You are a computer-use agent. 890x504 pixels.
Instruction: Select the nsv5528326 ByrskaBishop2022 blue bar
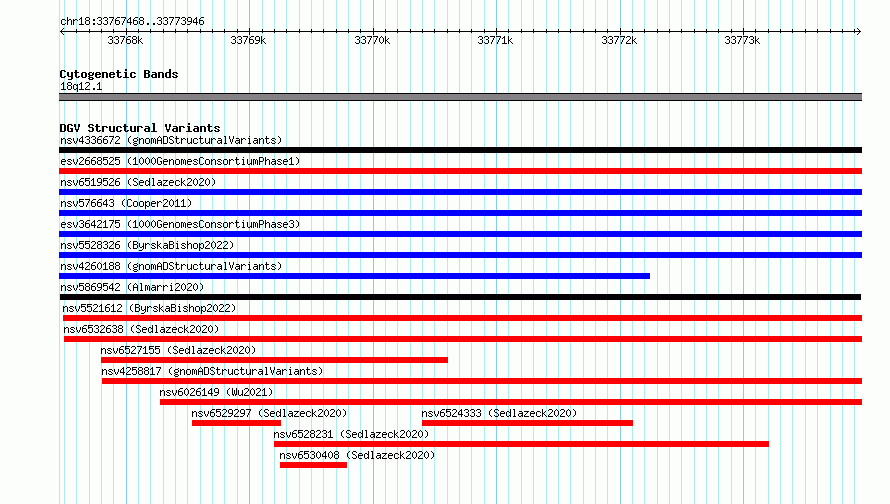click(460, 255)
